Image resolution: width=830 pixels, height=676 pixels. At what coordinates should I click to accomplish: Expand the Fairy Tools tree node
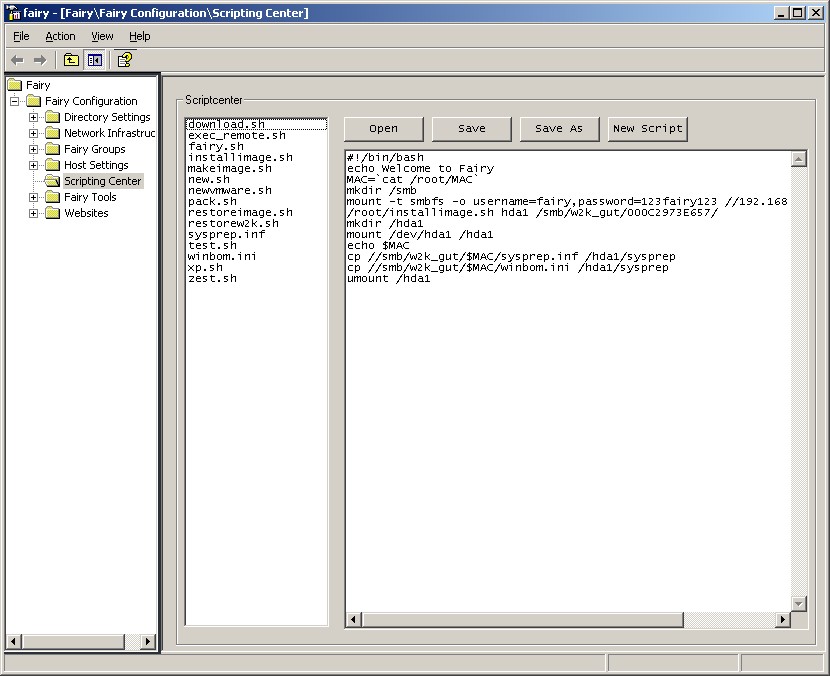point(33,197)
